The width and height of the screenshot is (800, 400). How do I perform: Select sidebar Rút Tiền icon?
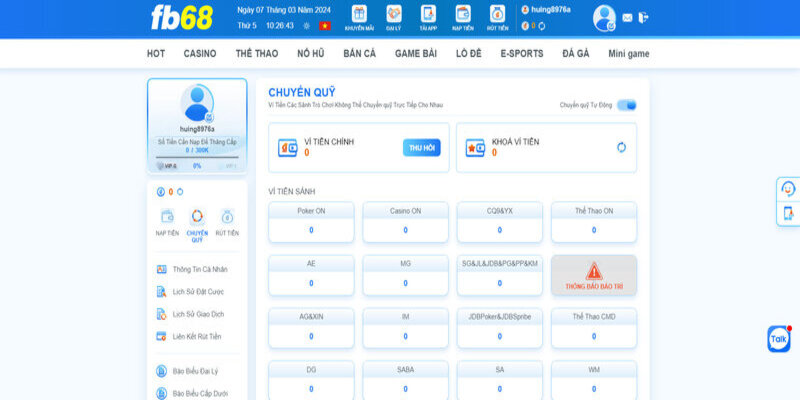pyautogui.click(x=227, y=216)
